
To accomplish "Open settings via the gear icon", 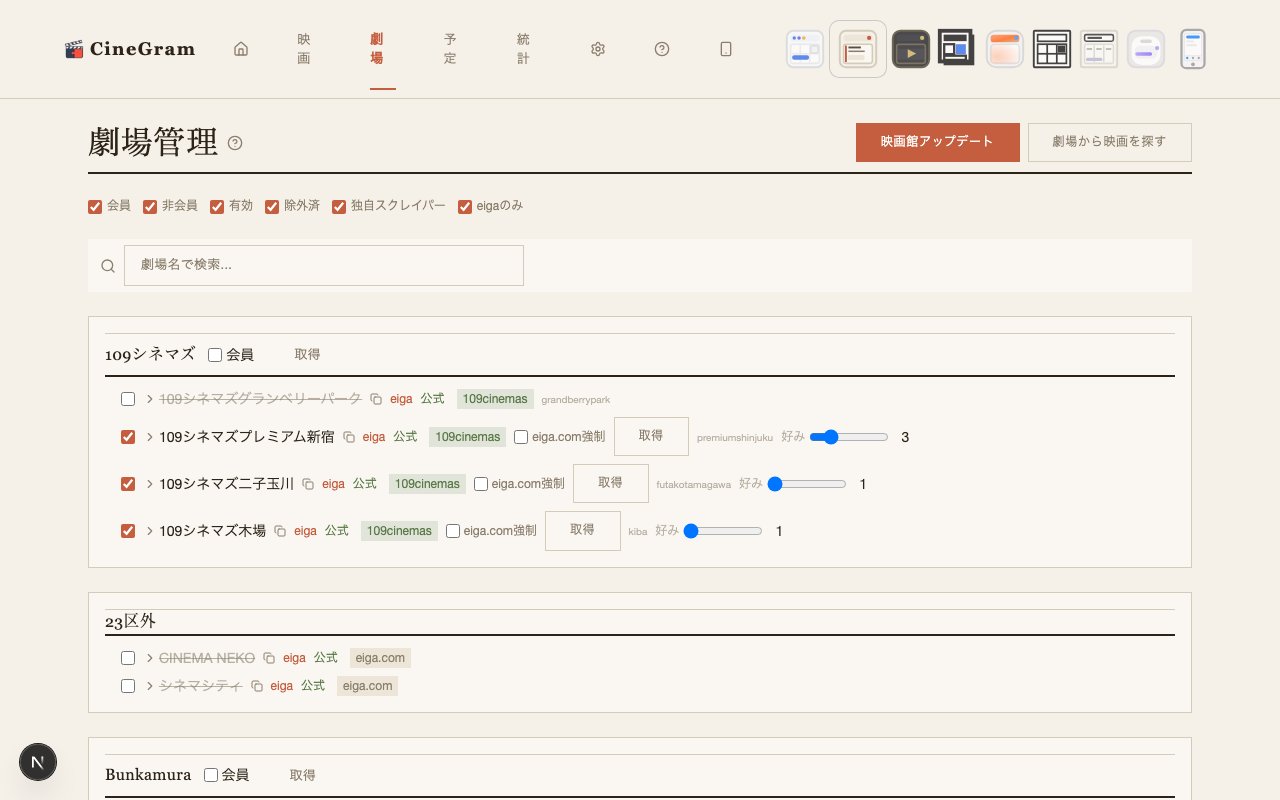I will tap(598, 49).
